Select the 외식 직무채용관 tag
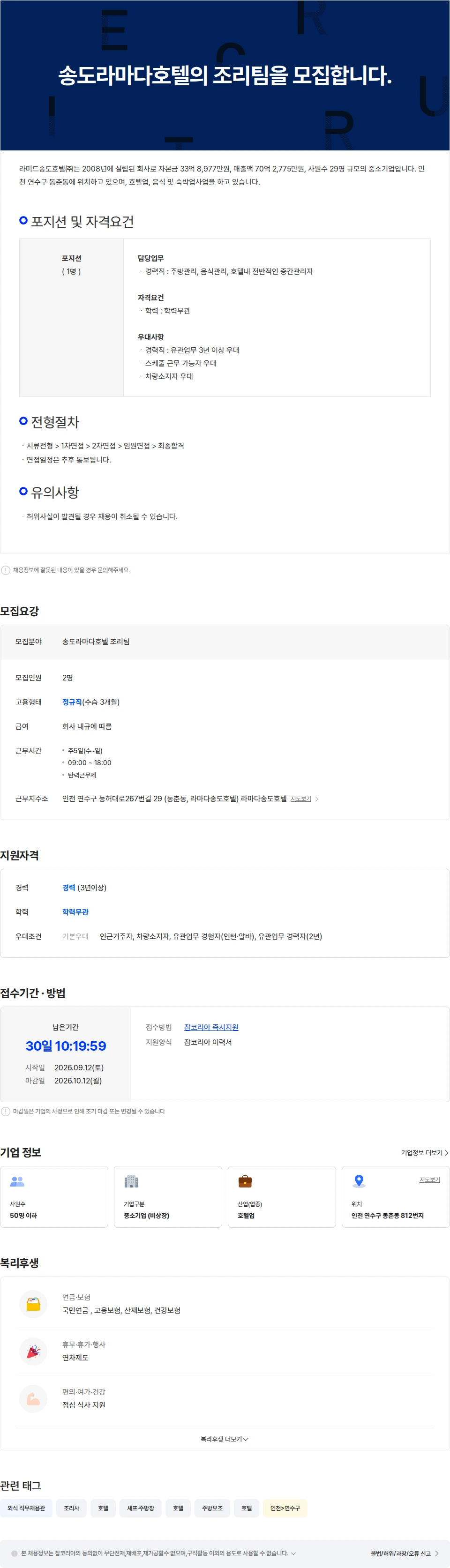This screenshot has width=450, height=1568. 26,1508
